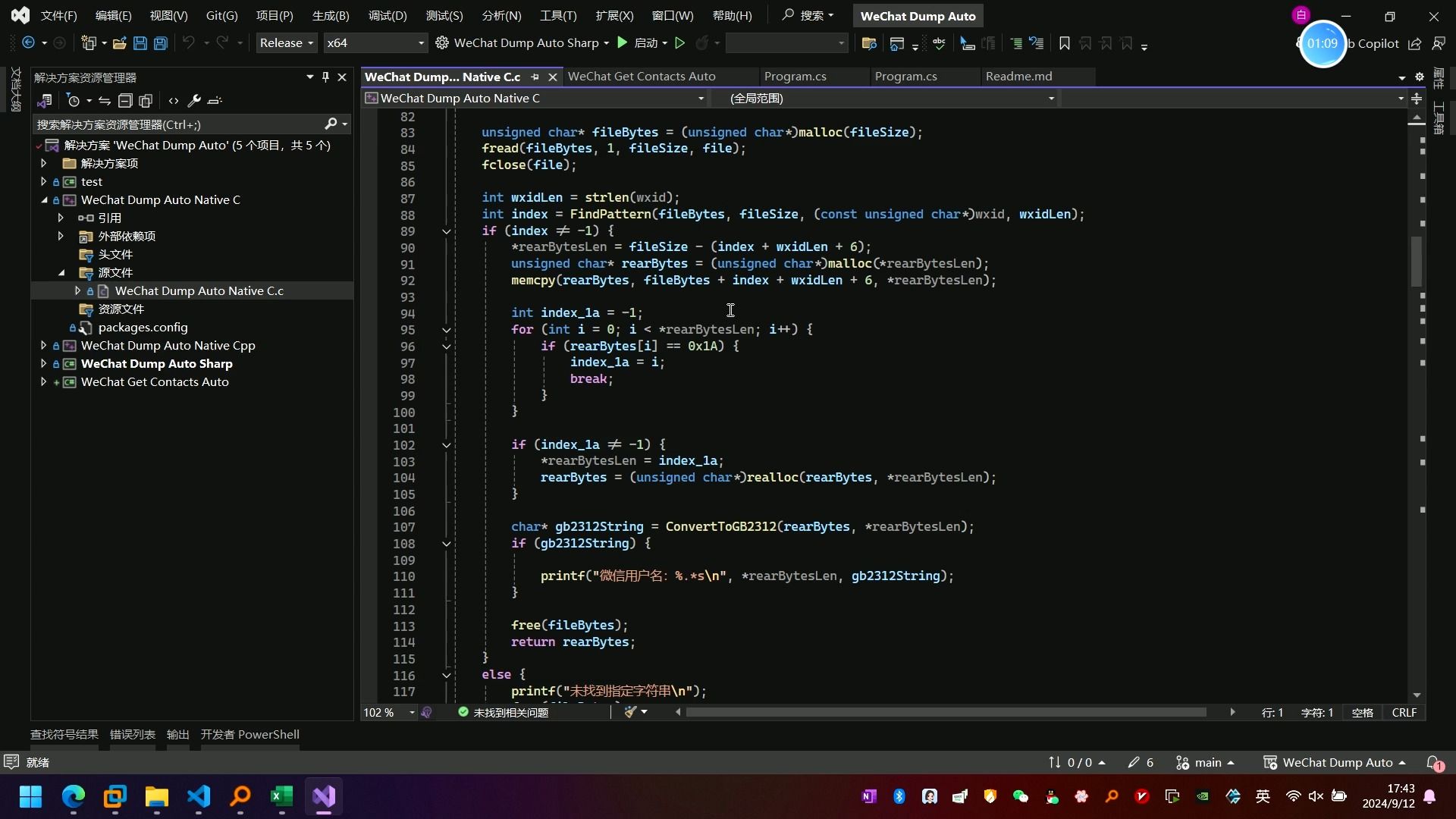Toggle the pin on WeChat Dump Native C.c tab
This screenshot has height=819, width=1456.
click(535, 77)
